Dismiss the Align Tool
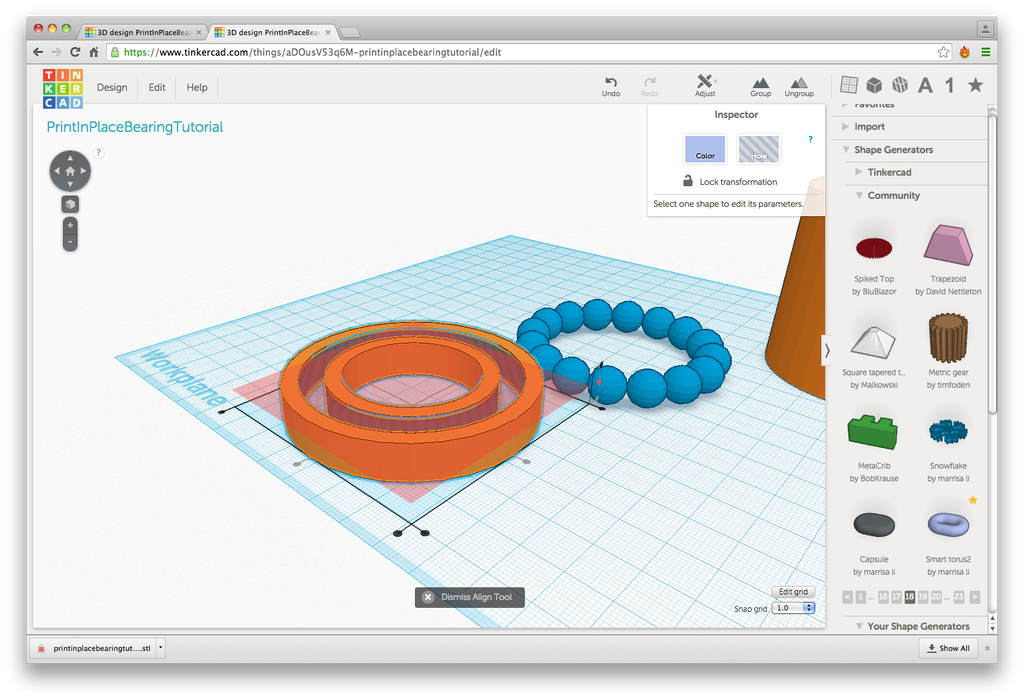 pyautogui.click(x=470, y=597)
